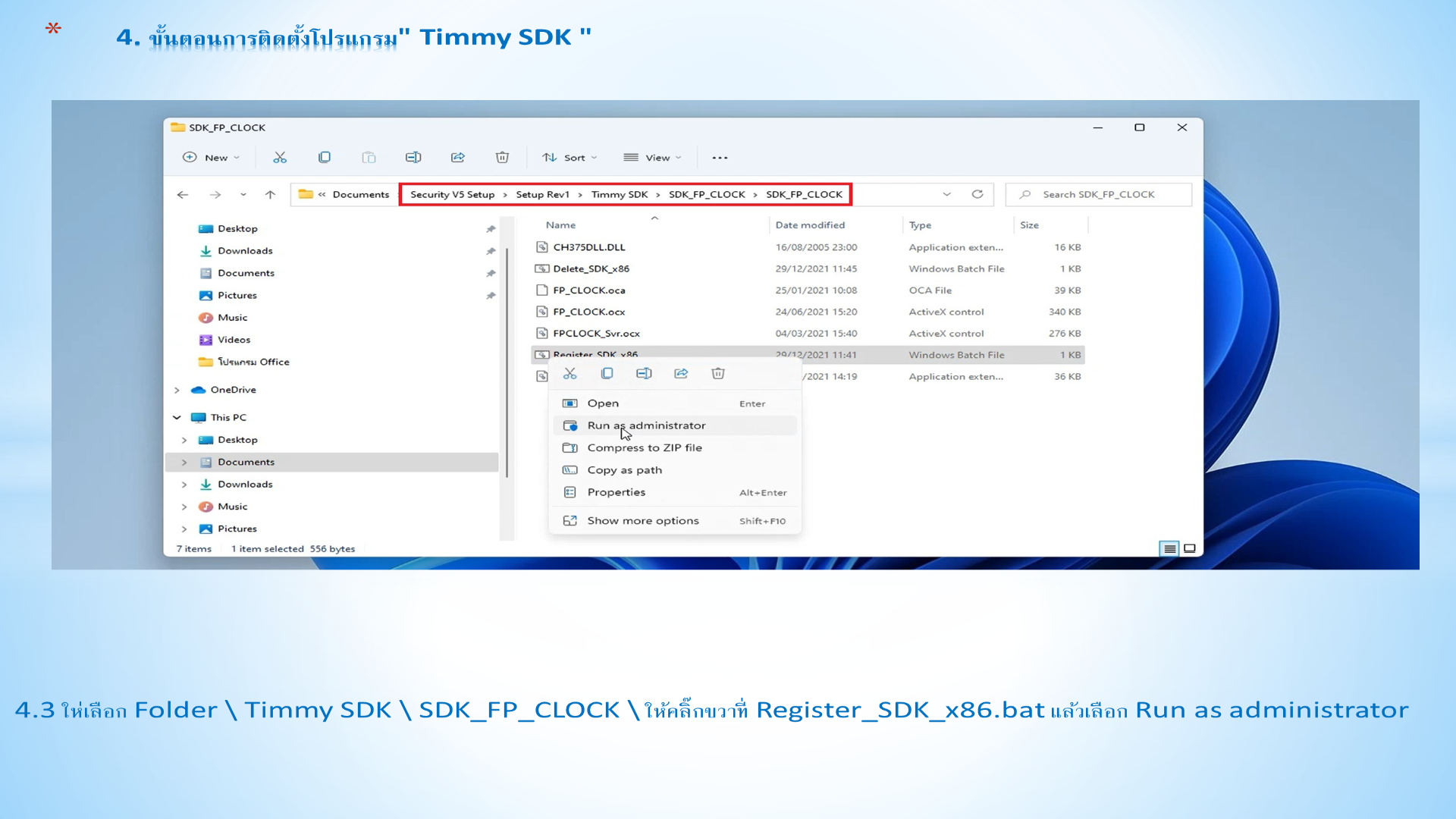The height and width of the screenshot is (819, 1456).
Task: Click Documents in the address bar
Action: (x=360, y=195)
